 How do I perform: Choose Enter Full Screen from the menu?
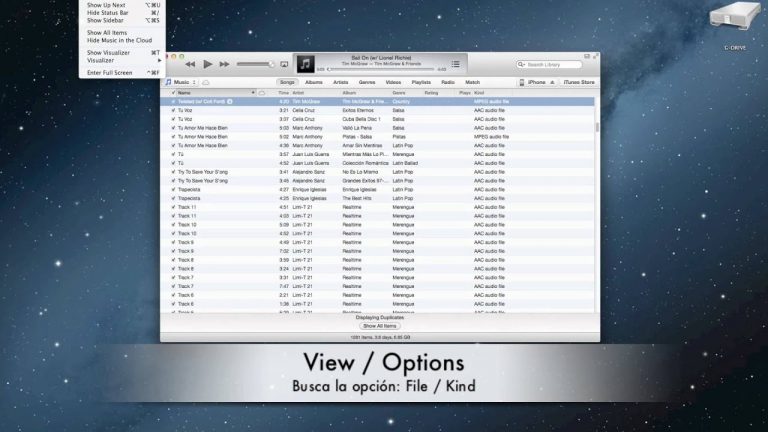click(x=109, y=72)
